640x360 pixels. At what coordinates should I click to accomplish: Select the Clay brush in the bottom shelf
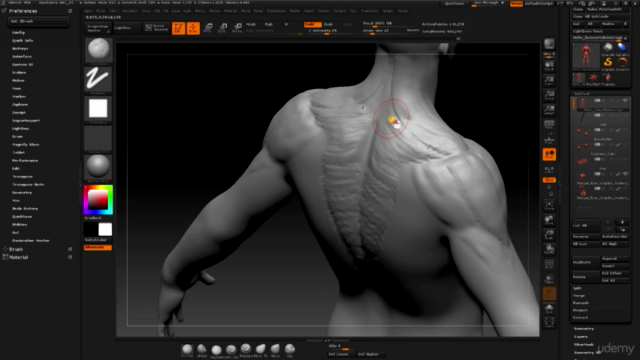[x=290, y=350]
